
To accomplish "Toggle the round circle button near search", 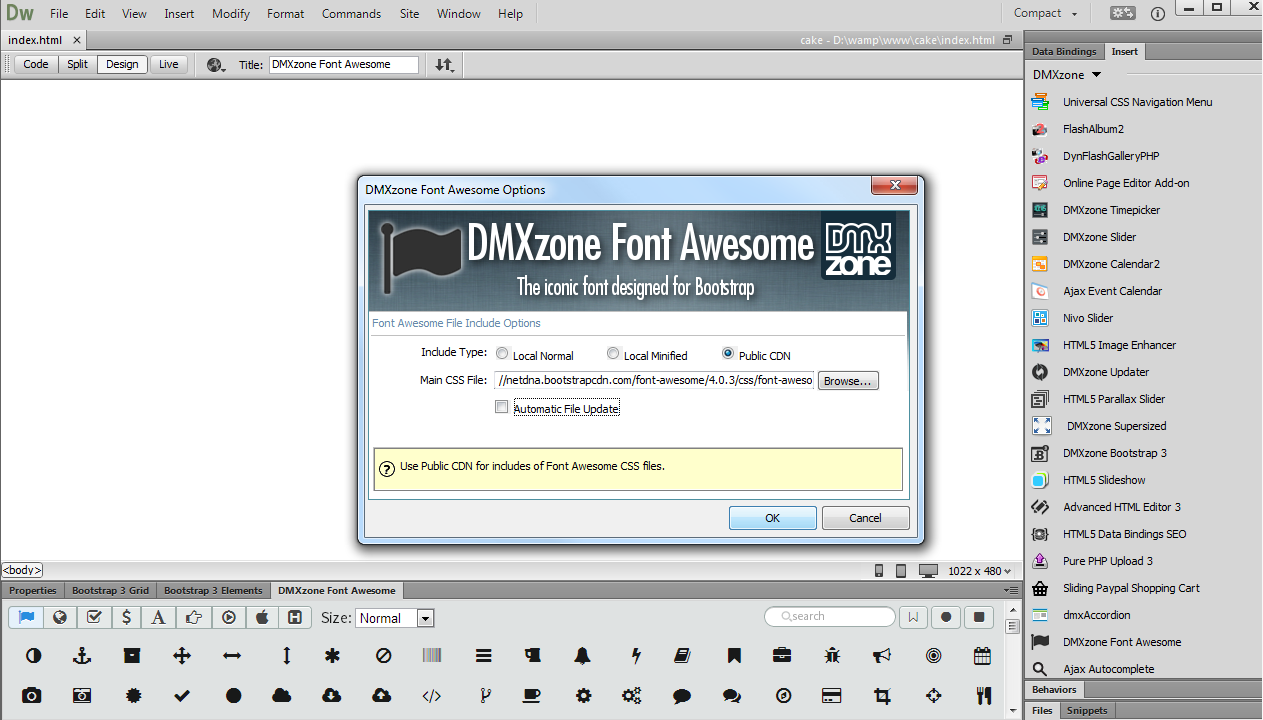I will (946, 617).
